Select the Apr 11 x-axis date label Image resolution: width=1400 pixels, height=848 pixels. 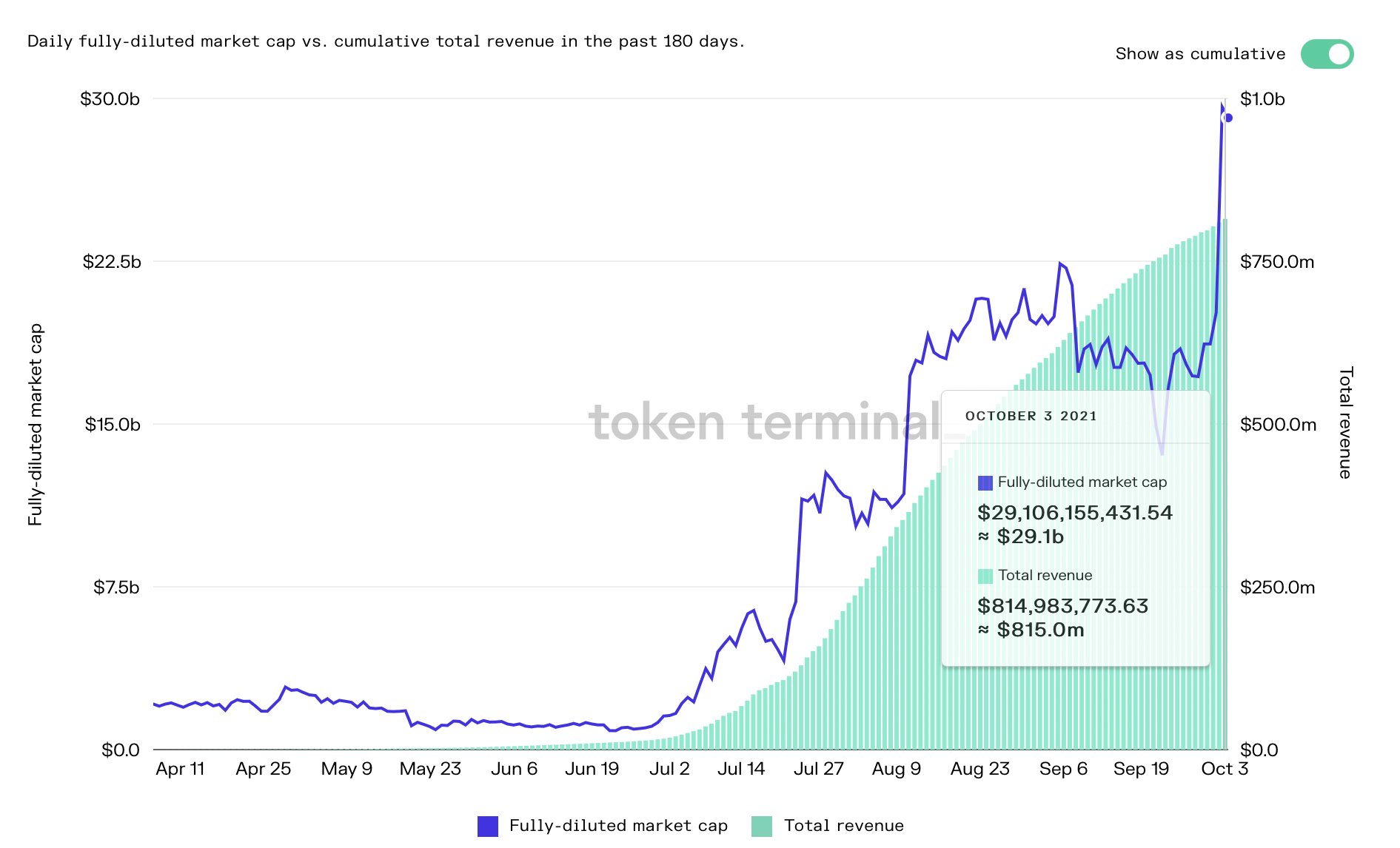180,769
